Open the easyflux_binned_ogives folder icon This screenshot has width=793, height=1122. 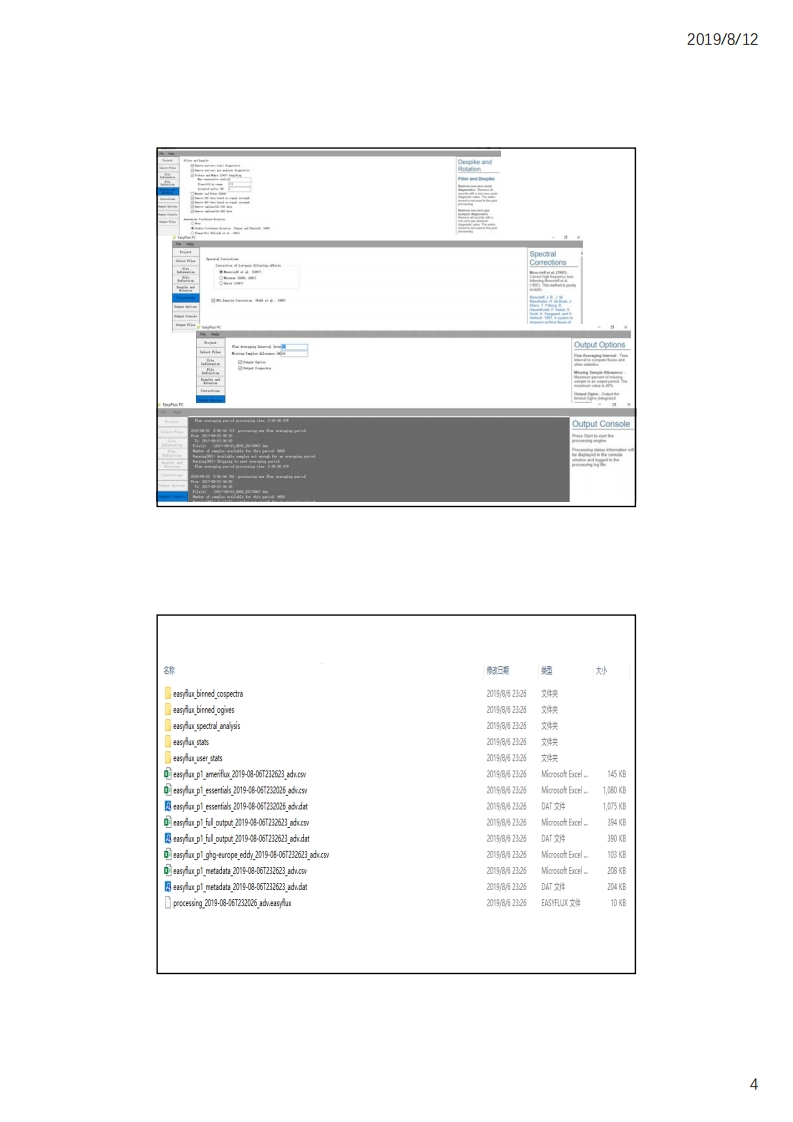[167, 709]
